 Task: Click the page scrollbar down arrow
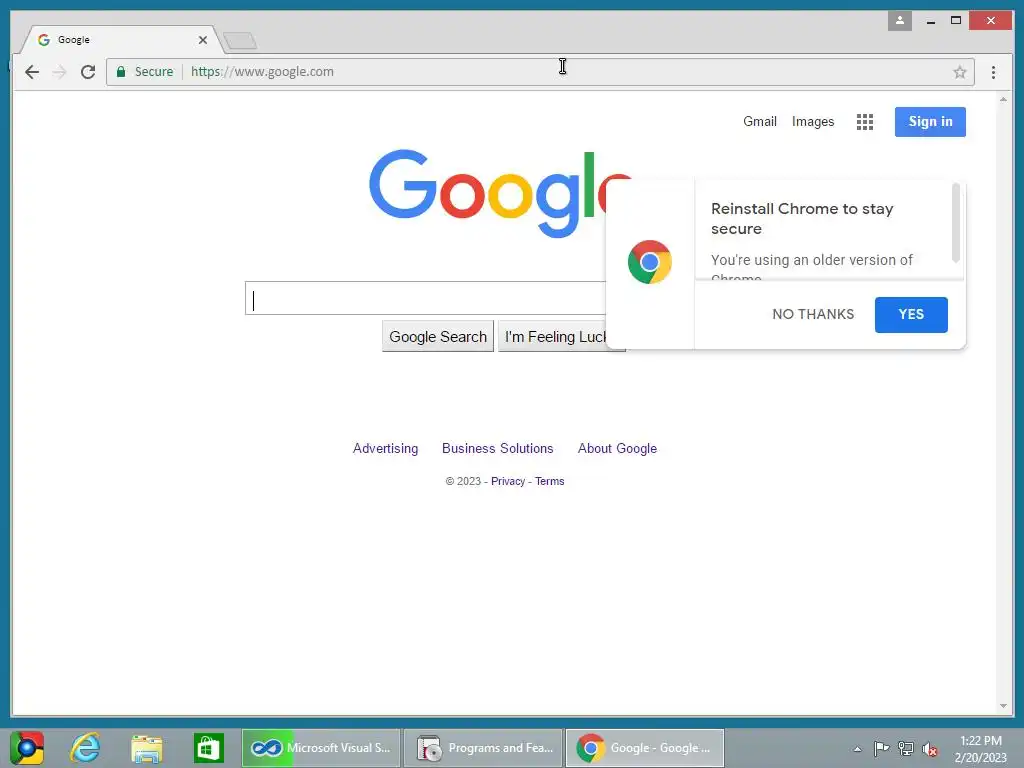coord(1003,706)
